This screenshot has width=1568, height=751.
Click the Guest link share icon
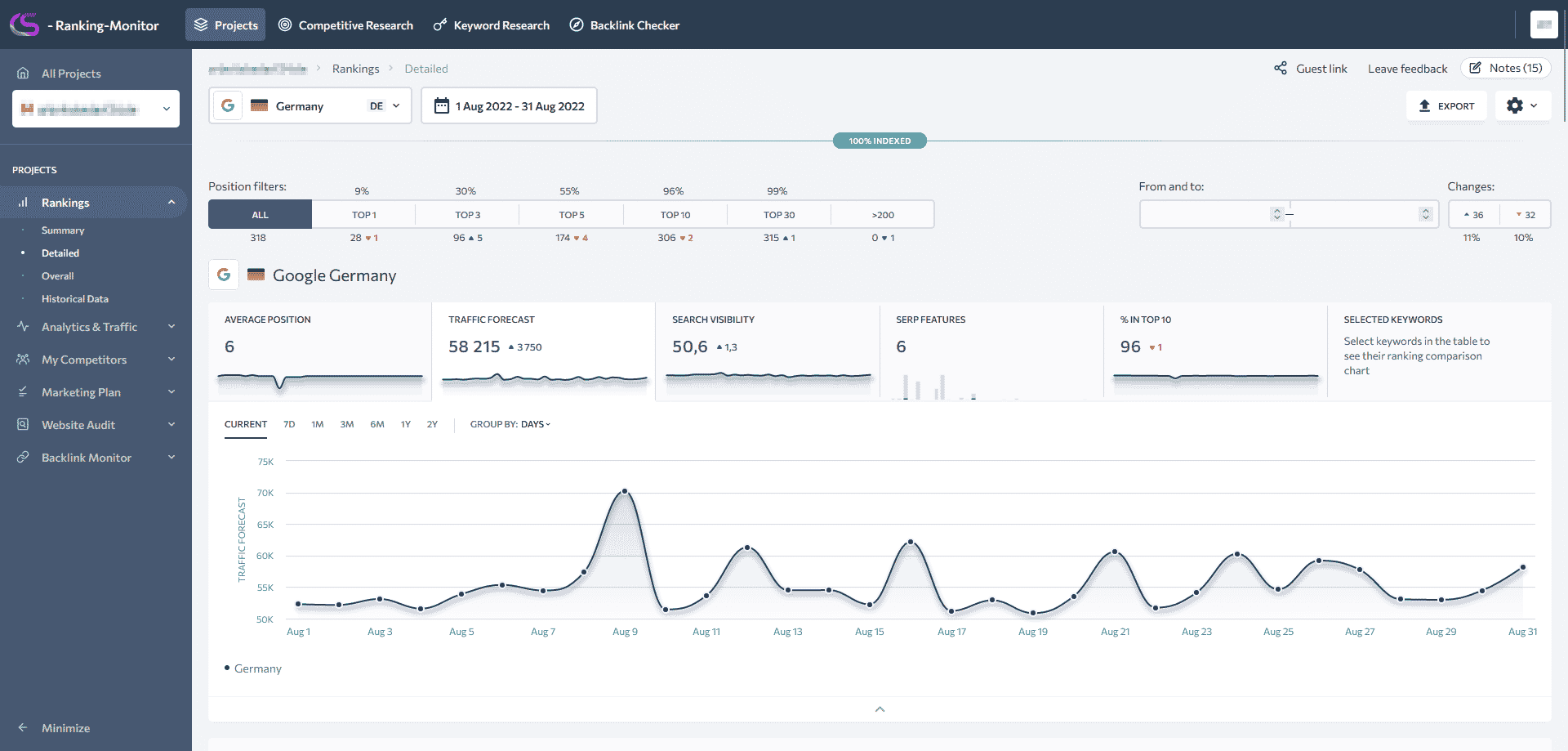[1280, 69]
